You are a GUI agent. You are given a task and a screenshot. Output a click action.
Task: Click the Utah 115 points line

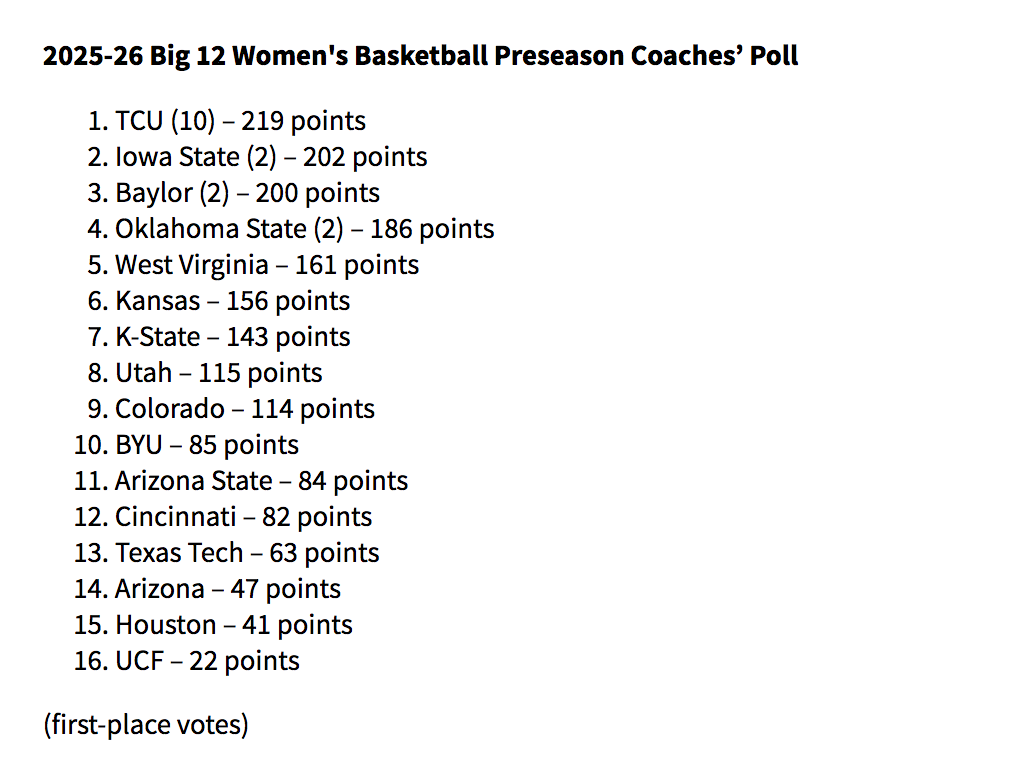218,373
